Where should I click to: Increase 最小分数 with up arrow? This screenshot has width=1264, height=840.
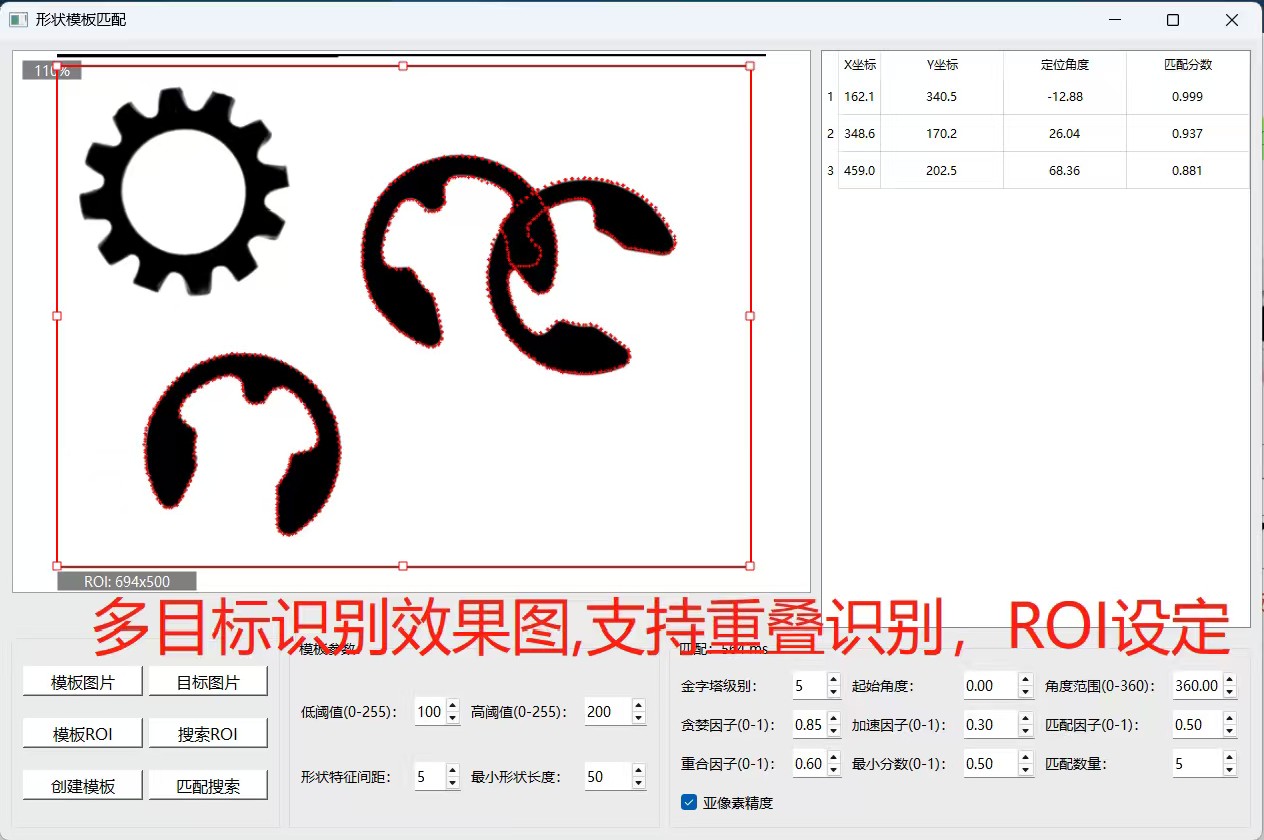pos(1025,757)
